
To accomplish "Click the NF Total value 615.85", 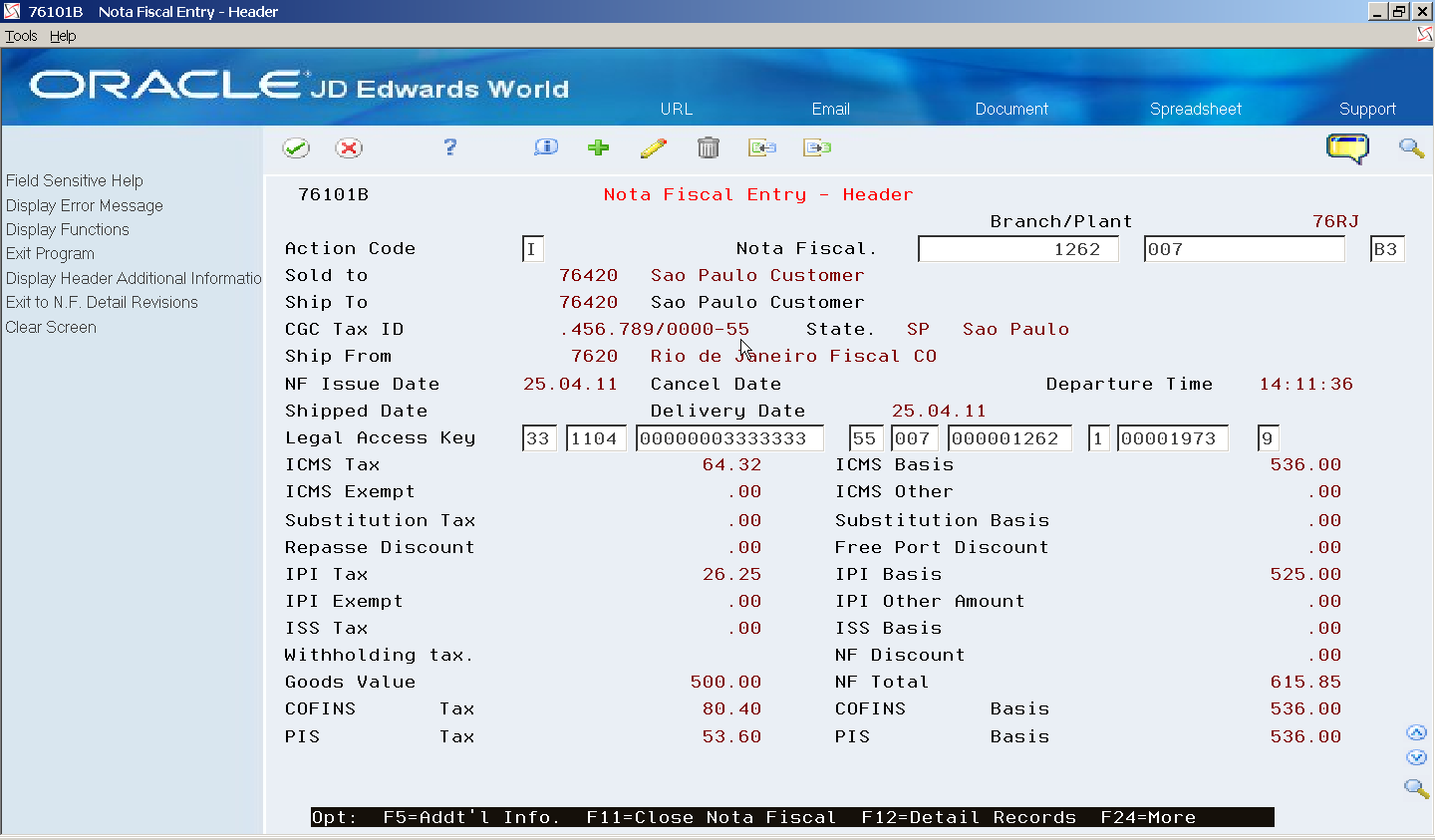I will pyautogui.click(x=1305, y=683).
